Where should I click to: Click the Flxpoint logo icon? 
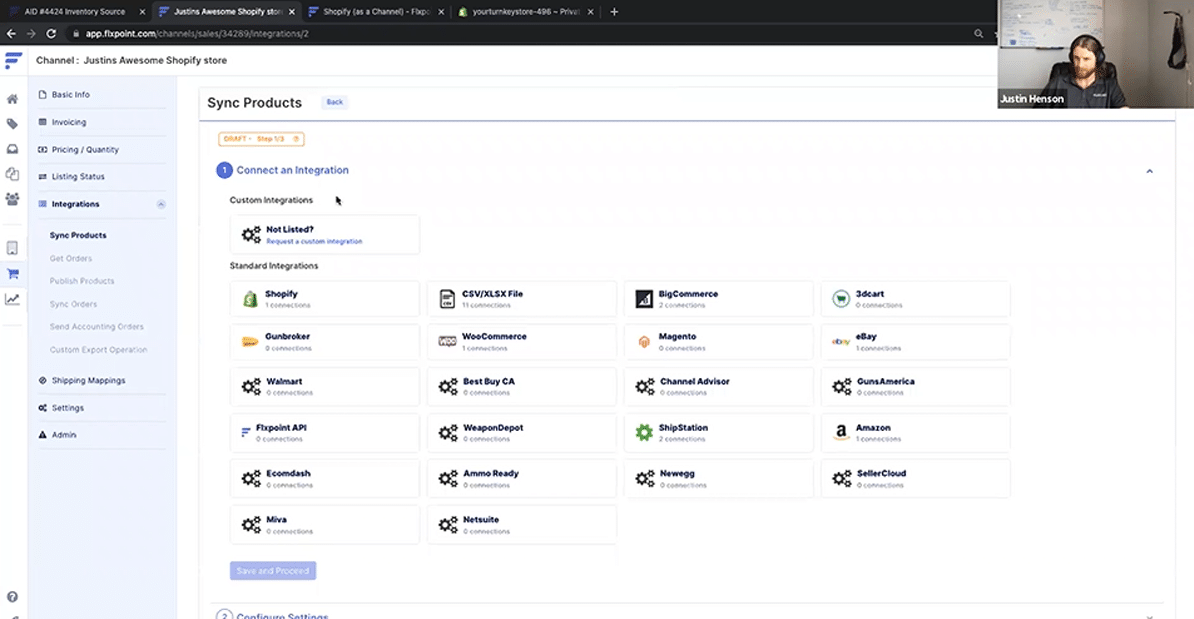13,61
